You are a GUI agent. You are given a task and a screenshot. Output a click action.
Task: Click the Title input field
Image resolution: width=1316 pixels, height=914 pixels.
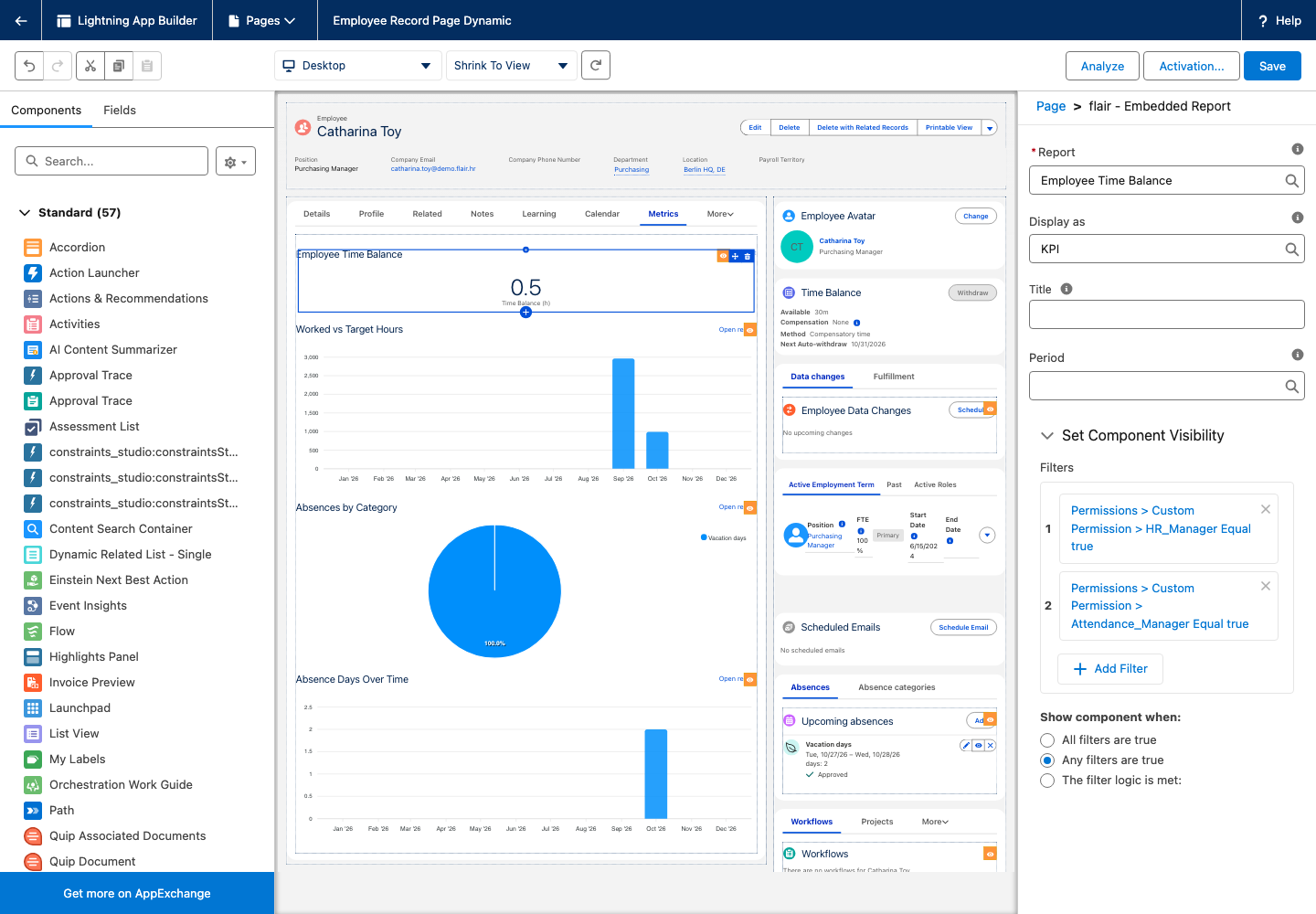(x=1167, y=314)
